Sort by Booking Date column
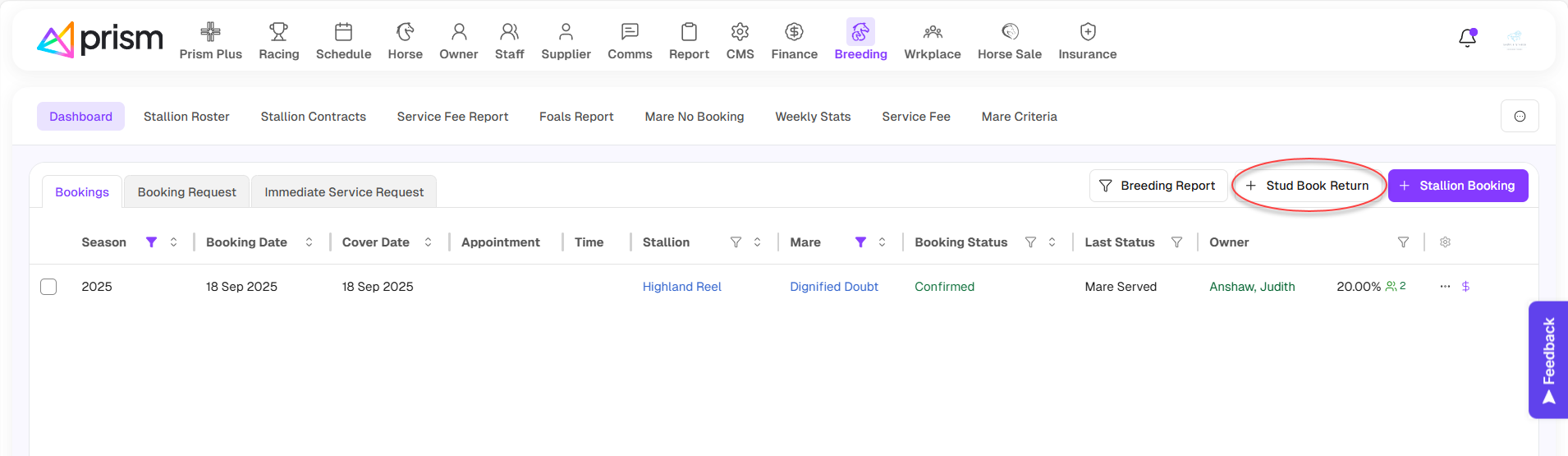This screenshot has height=456, width=1568. point(309,242)
